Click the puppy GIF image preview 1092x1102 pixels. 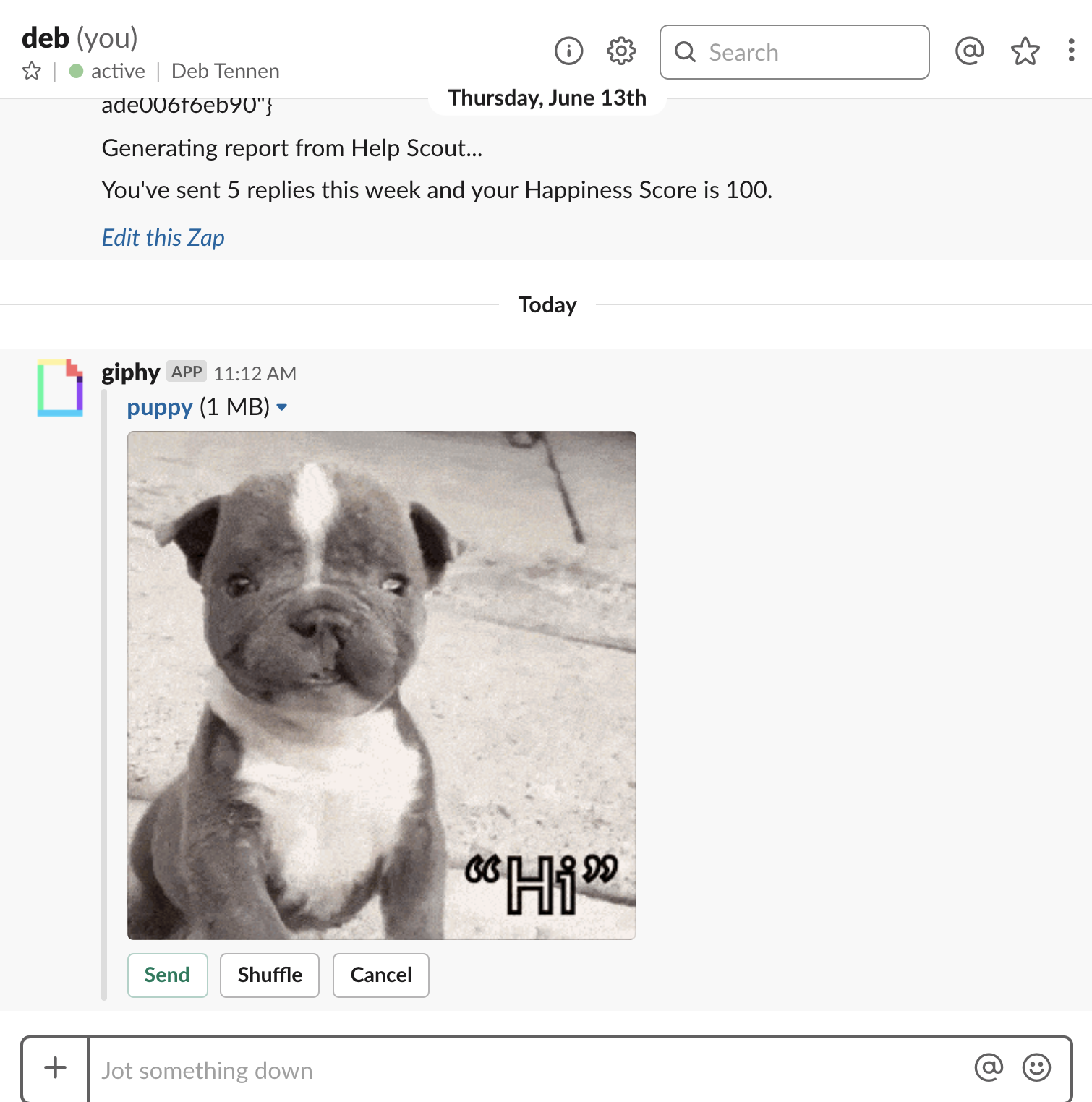(x=381, y=685)
